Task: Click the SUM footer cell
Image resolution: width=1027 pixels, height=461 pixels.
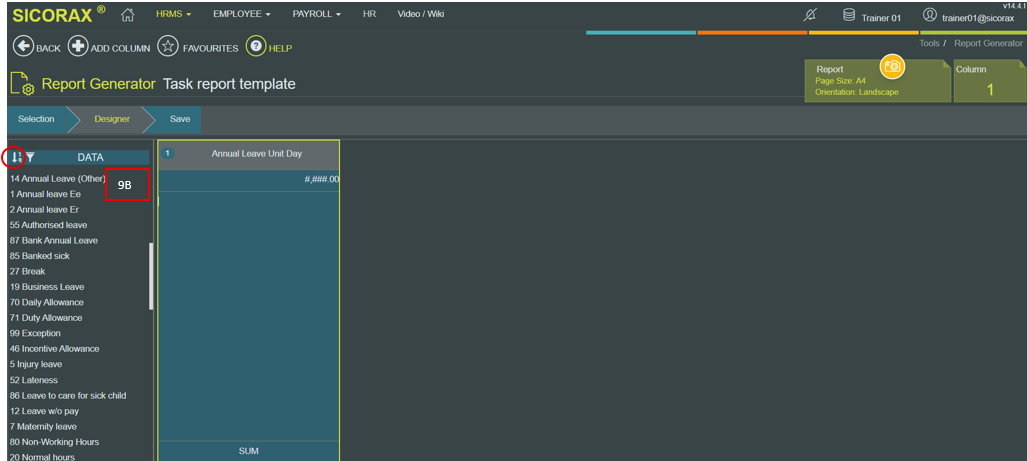Action: tap(249, 451)
